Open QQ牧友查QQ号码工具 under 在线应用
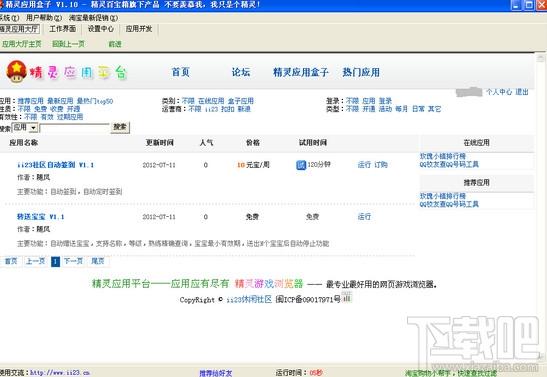Viewport: 547px width, 377px height. (449, 164)
